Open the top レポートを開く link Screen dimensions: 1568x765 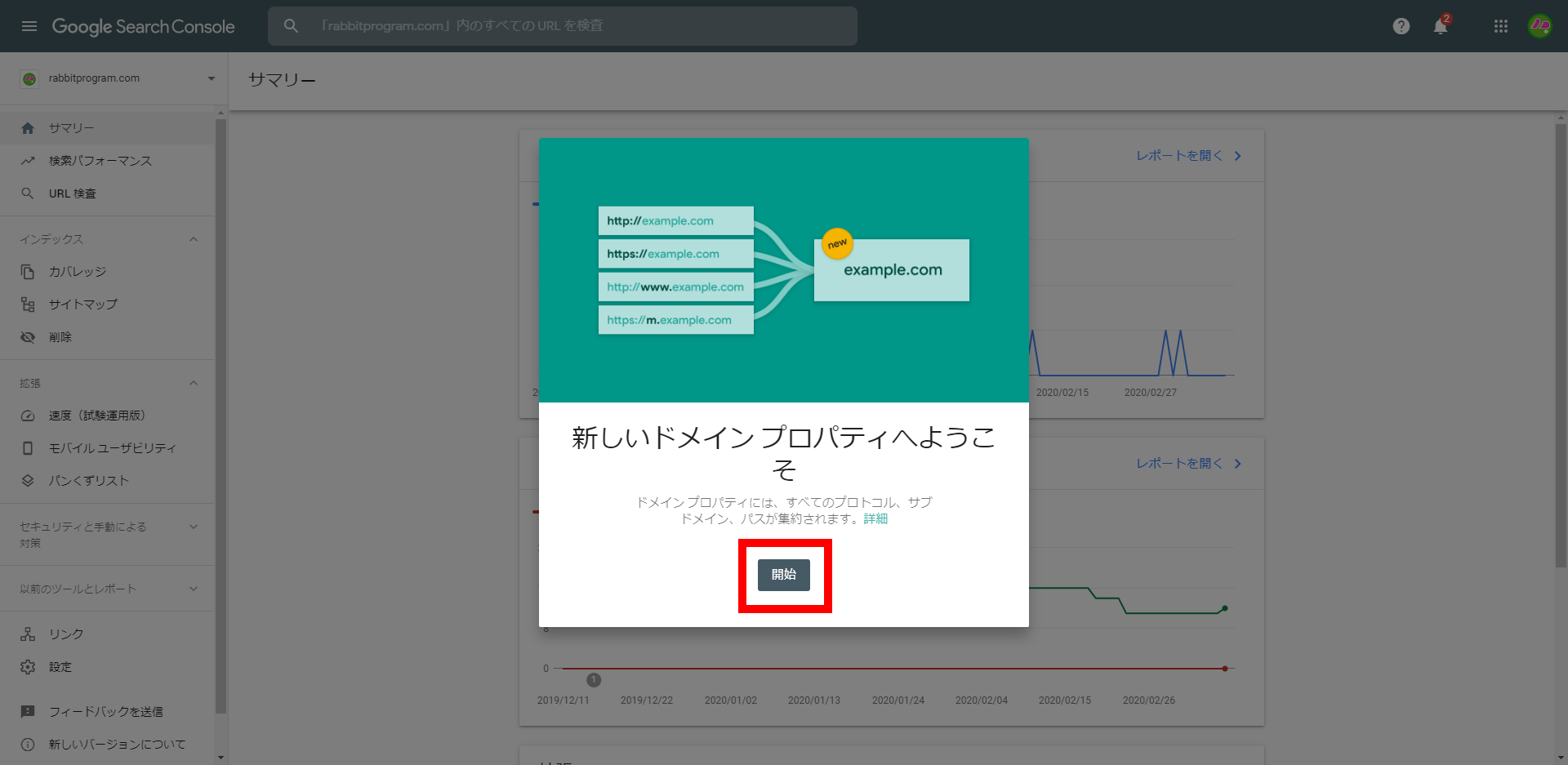click(x=1189, y=156)
